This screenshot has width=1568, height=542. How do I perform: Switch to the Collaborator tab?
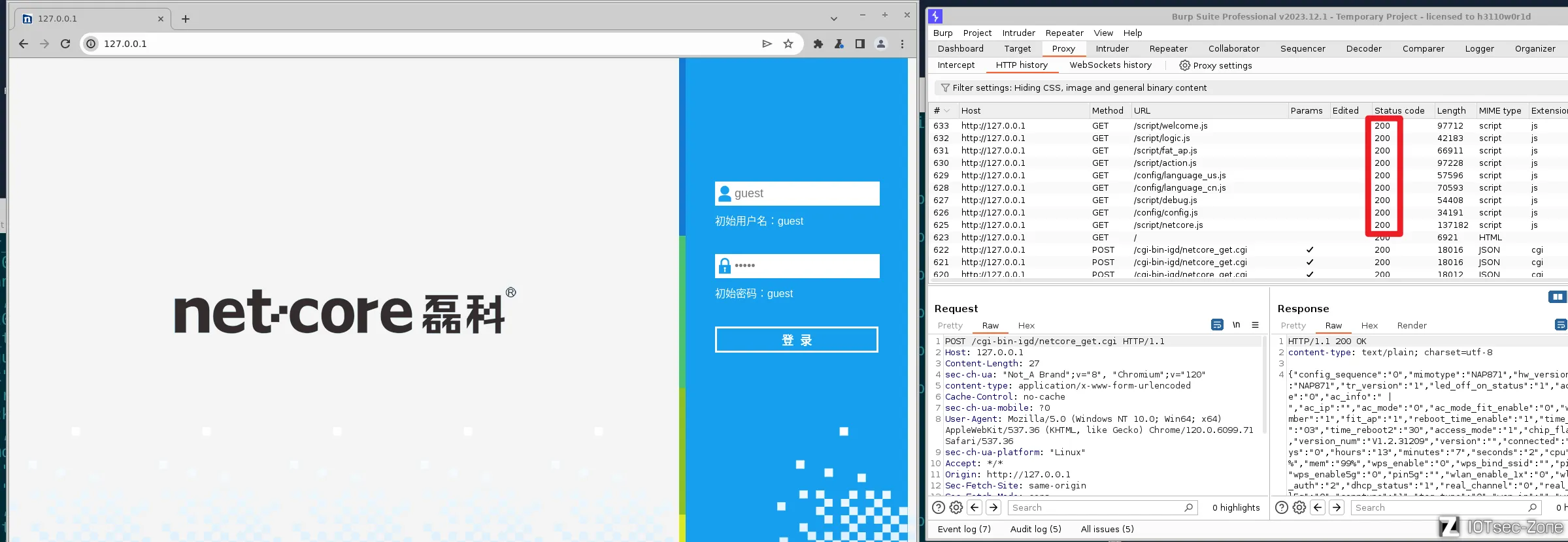[1234, 48]
